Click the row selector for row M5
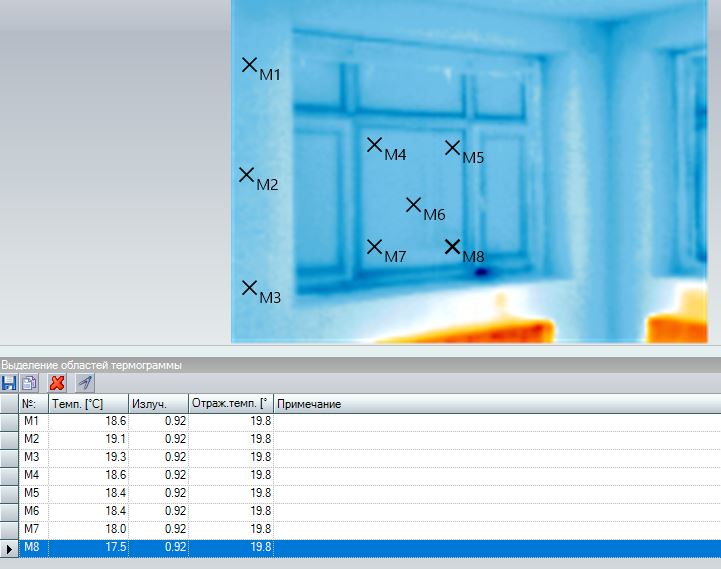The image size is (721, 569). tap(9, 493)
